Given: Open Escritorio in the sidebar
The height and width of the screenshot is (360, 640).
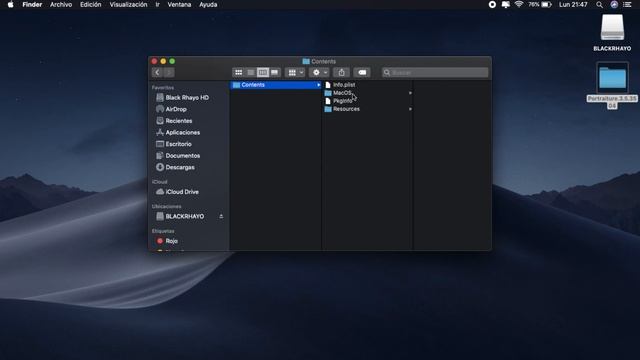Looking at the screenshot, I should click(x=178, y=144).
